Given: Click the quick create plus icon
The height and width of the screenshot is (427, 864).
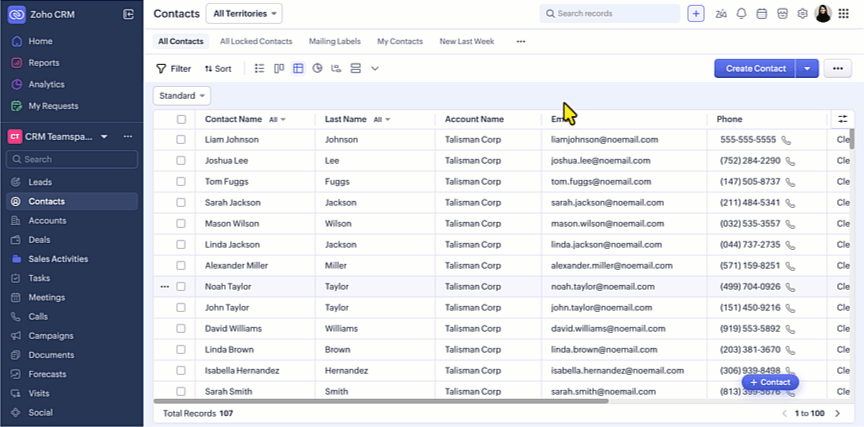Looking at the screenshot, I should tap(696, 14).
